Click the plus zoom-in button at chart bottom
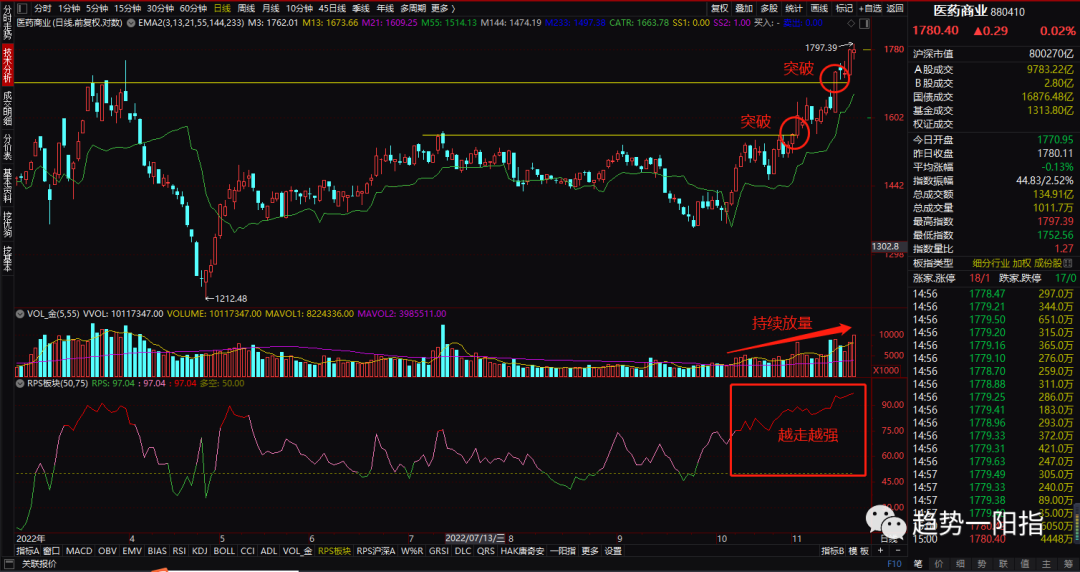 [x=880, y=551]
